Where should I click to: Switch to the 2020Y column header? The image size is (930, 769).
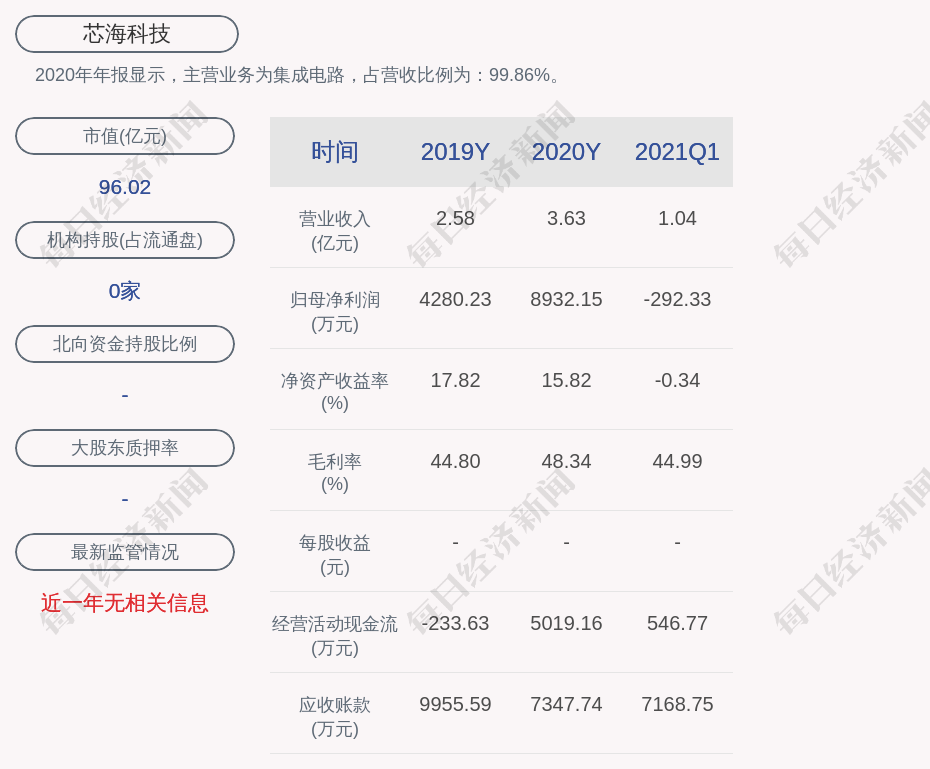(x=566, y=152)
